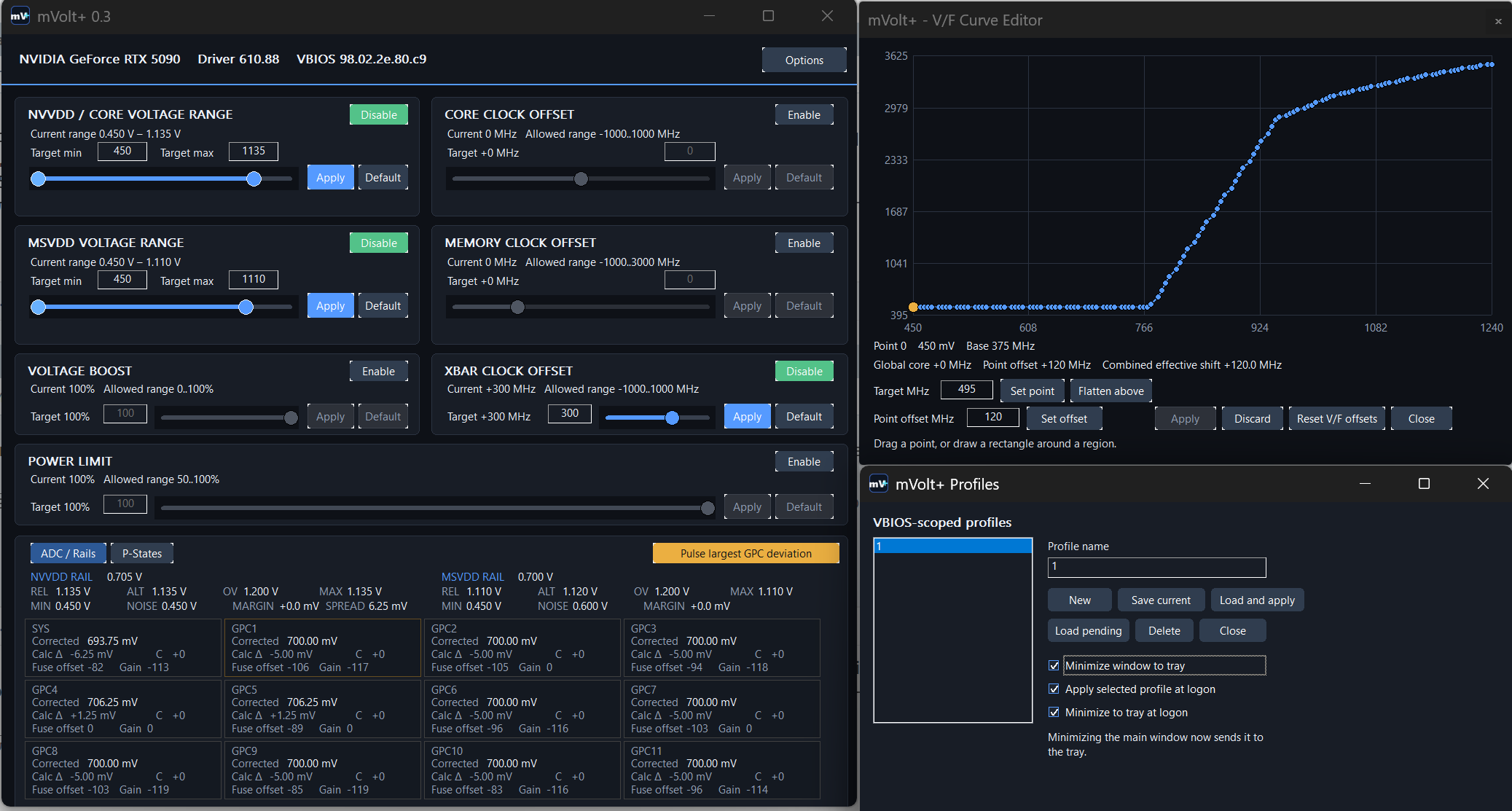Viewport: 1512px width, 811px height.
Task: Switch to the P-States tab
Action: coord(142,553)
